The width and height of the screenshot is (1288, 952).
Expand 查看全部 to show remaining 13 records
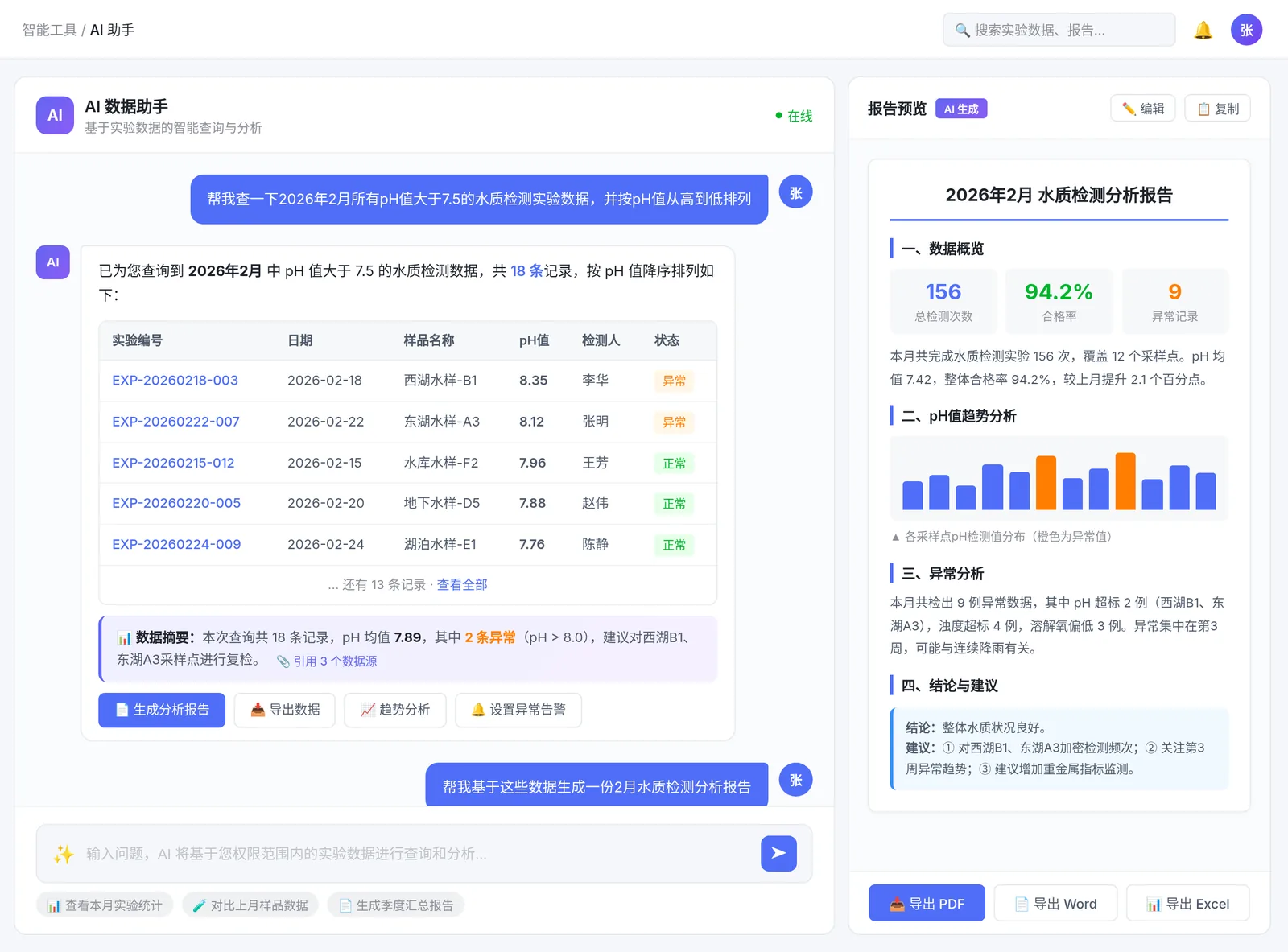click(461, 584)
